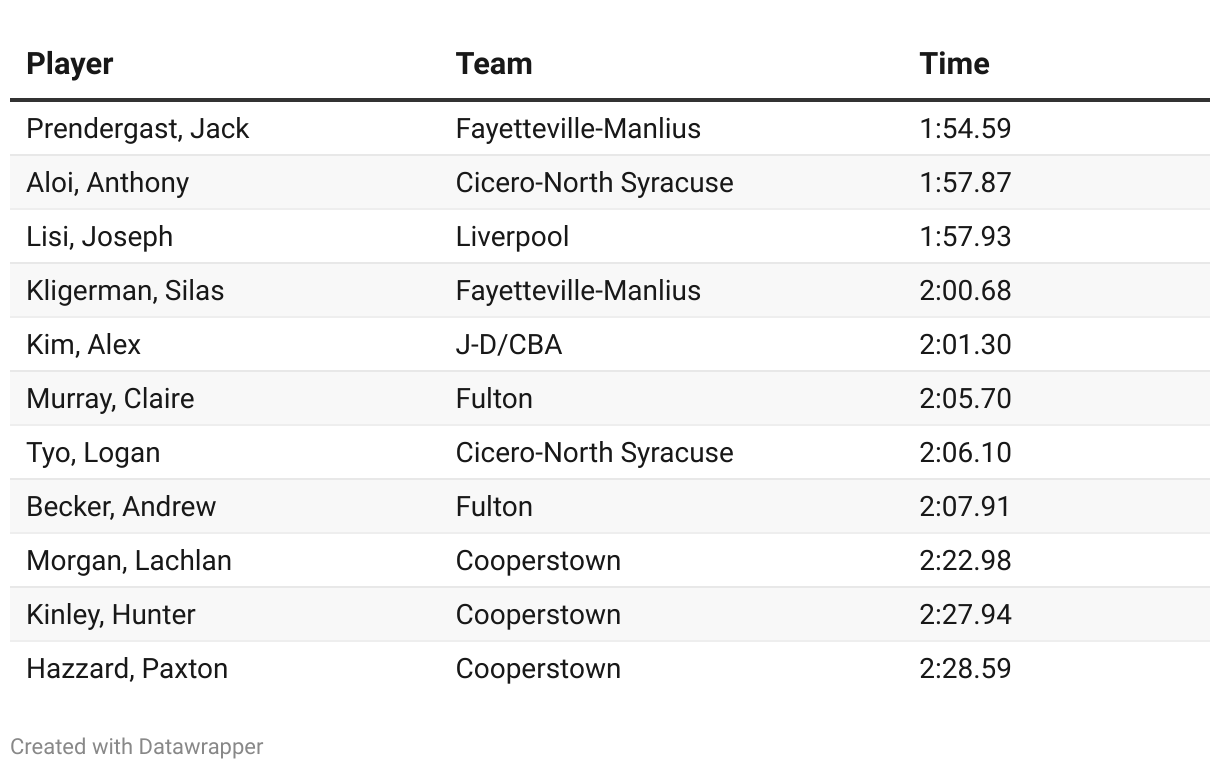This screenshot has height=770, width=1220.
Task: Click the Tyo, Logan name cell
Action: 93,453
